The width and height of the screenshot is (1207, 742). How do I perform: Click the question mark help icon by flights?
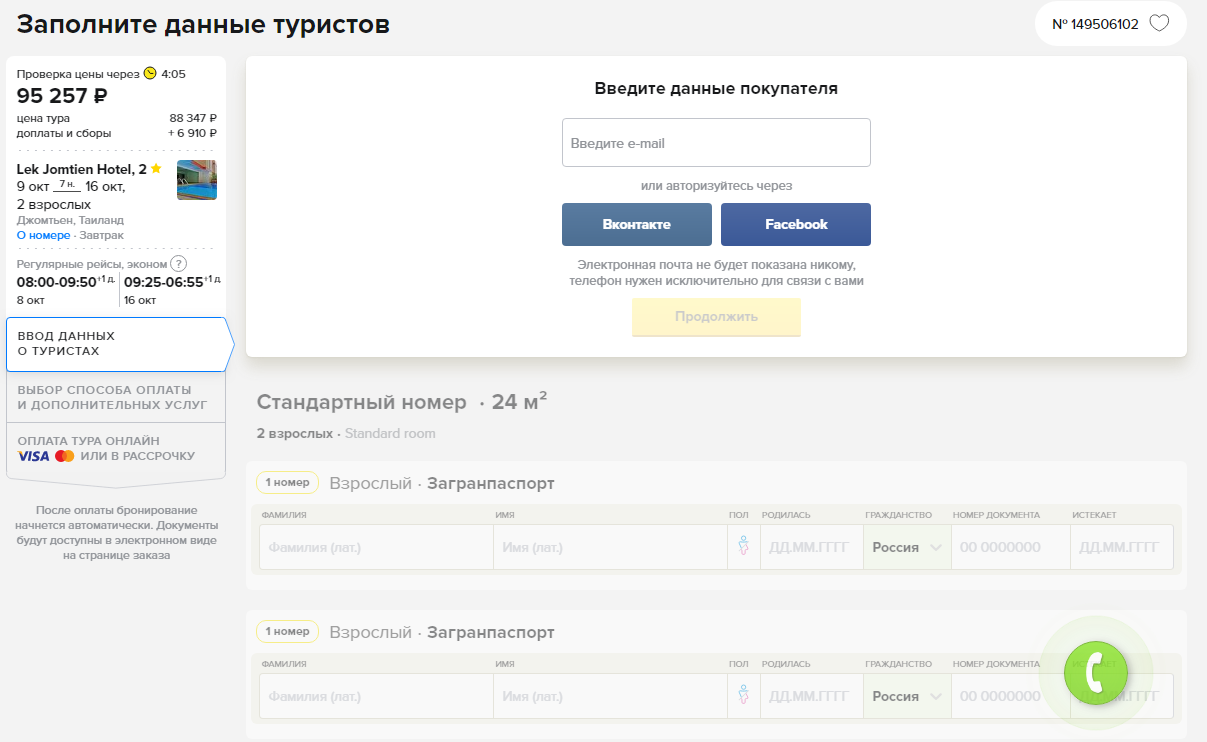178,264
